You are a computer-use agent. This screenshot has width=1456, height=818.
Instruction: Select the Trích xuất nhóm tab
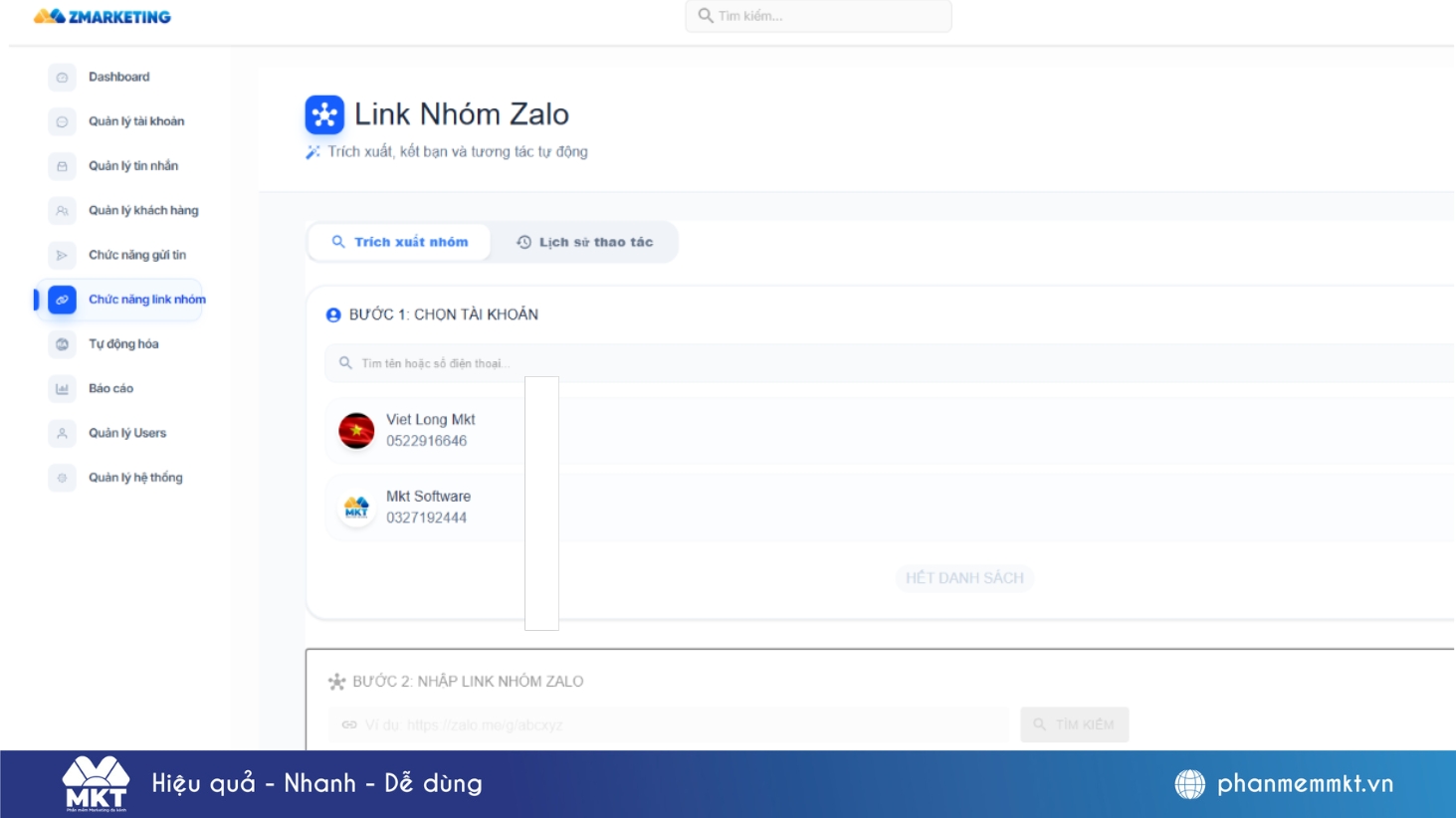[x=398, y=241]
